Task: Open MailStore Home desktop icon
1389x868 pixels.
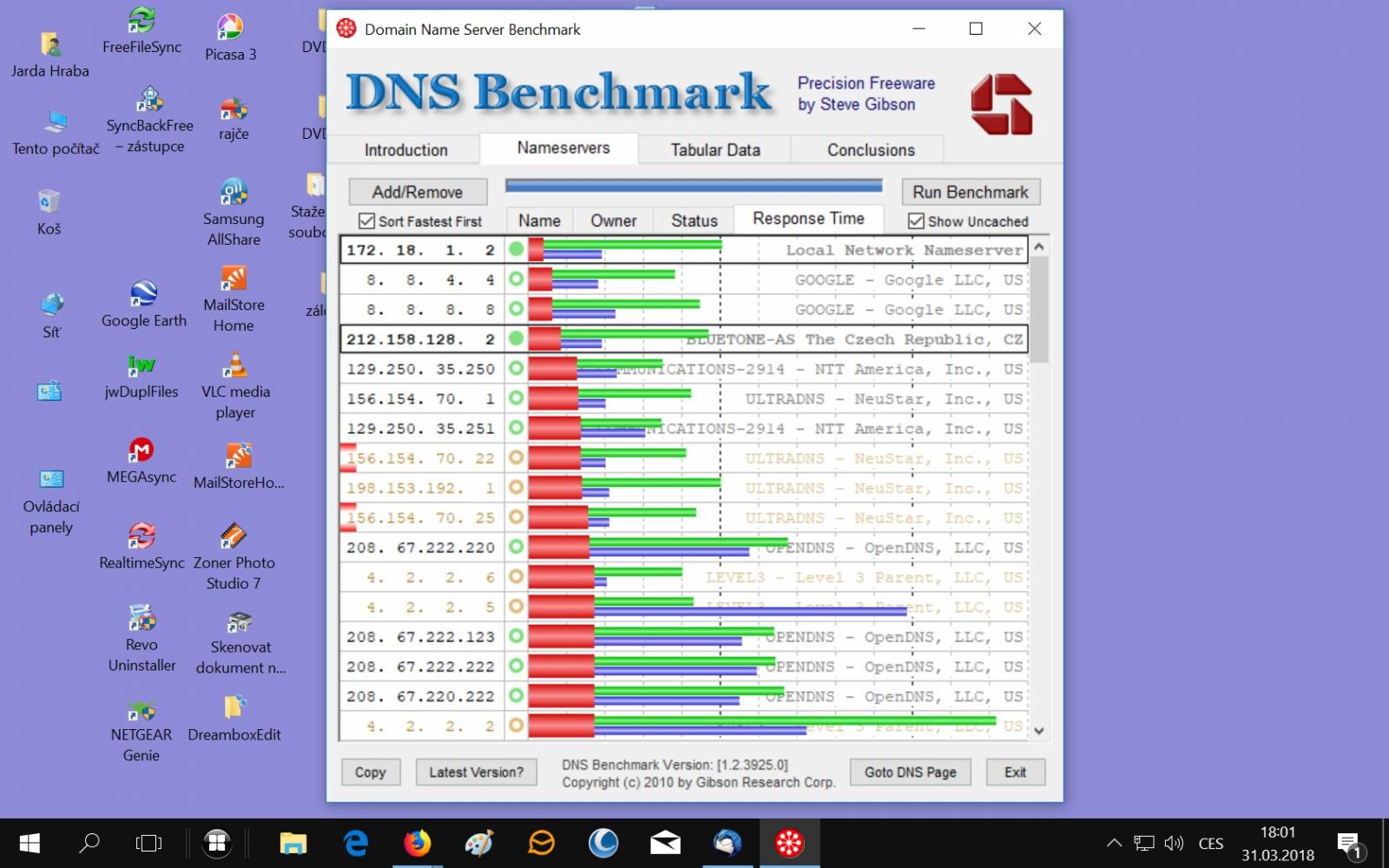Action: click(x=234, y=300)
